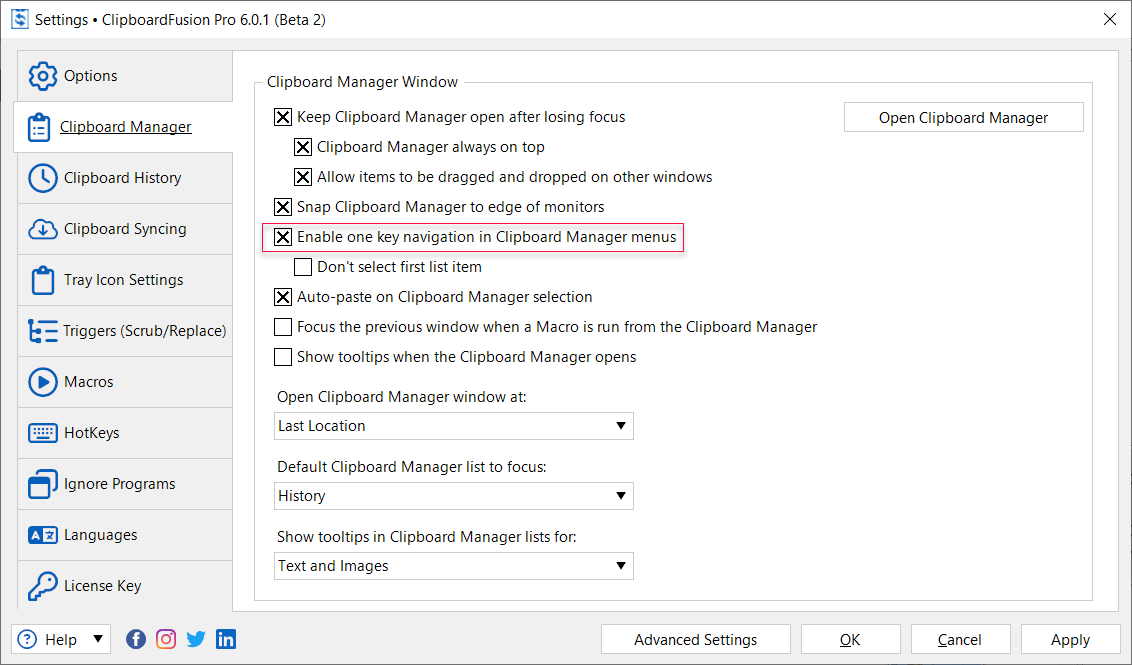Enable Don't select first list item
The width and height of the screenshot is (1132, 665).
click(303, 267)
